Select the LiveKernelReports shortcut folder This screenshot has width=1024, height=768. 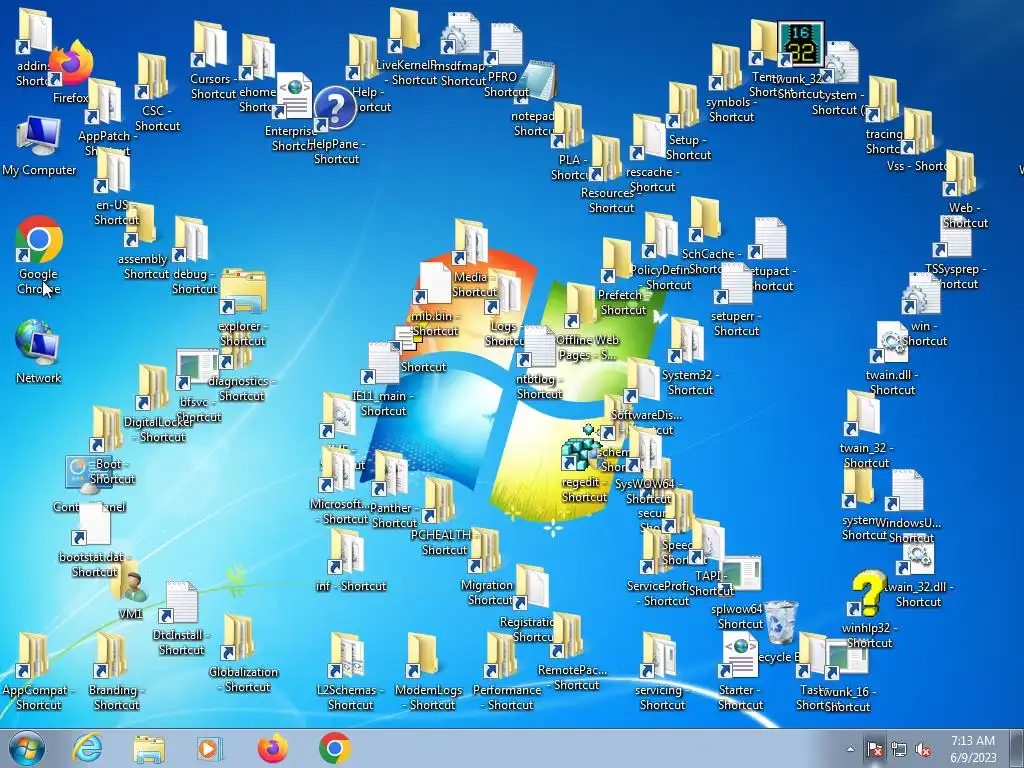pyautogui.click(x=404, y=31)
